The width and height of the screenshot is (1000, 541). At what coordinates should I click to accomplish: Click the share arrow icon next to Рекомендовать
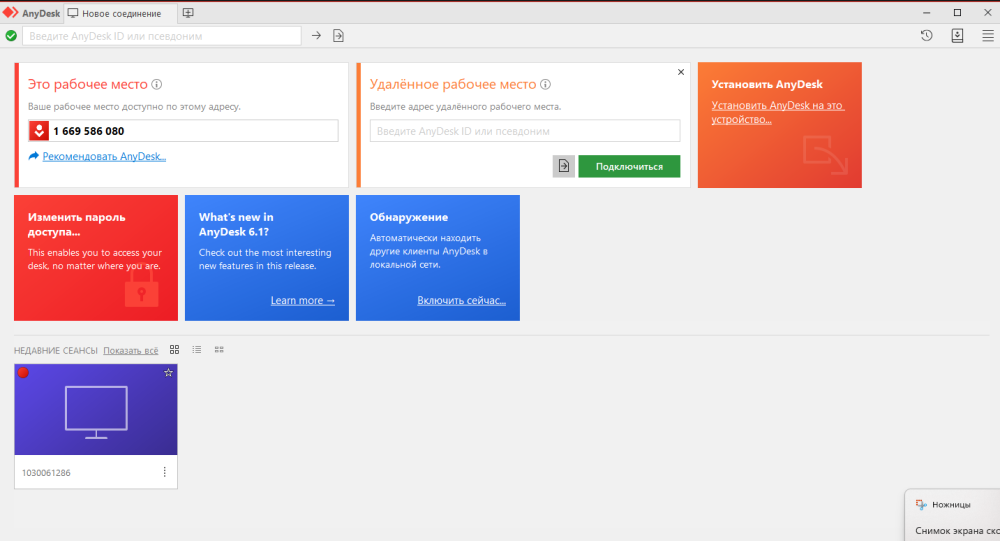pos(34,156)
